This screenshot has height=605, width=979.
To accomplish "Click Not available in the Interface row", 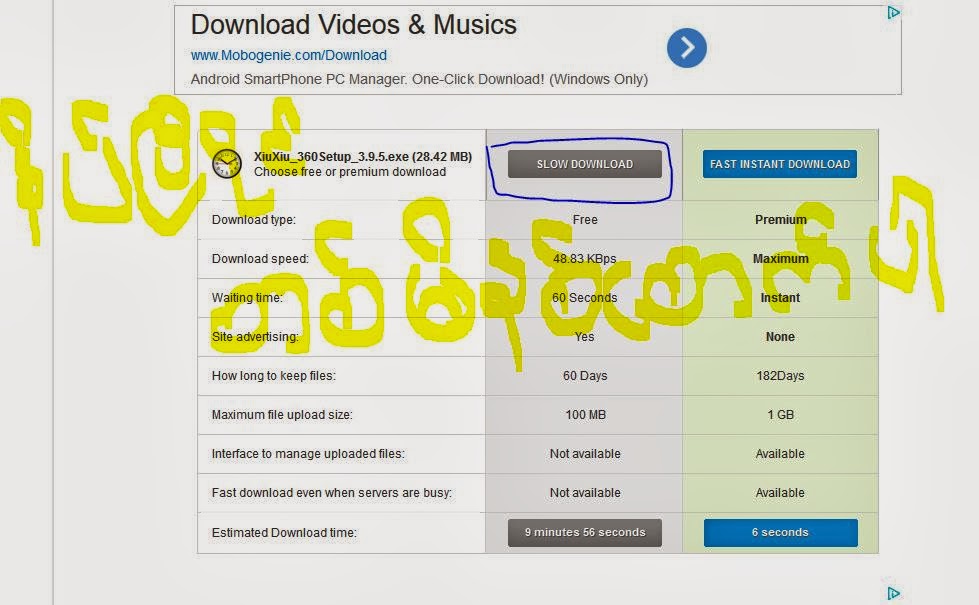I will (x=585, y=454).
